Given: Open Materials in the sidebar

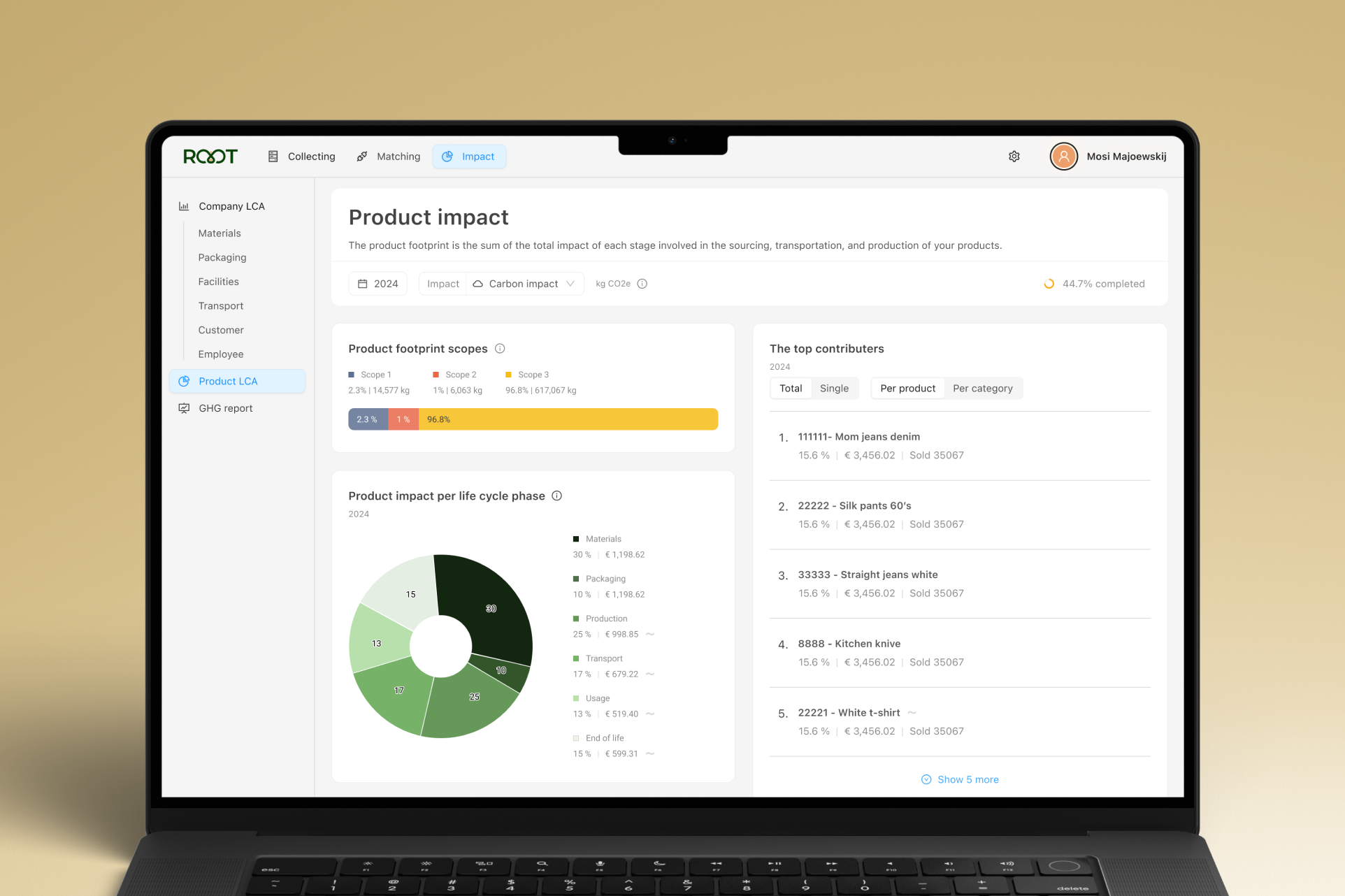Looking at the screenshot, I should click(220, 233).
